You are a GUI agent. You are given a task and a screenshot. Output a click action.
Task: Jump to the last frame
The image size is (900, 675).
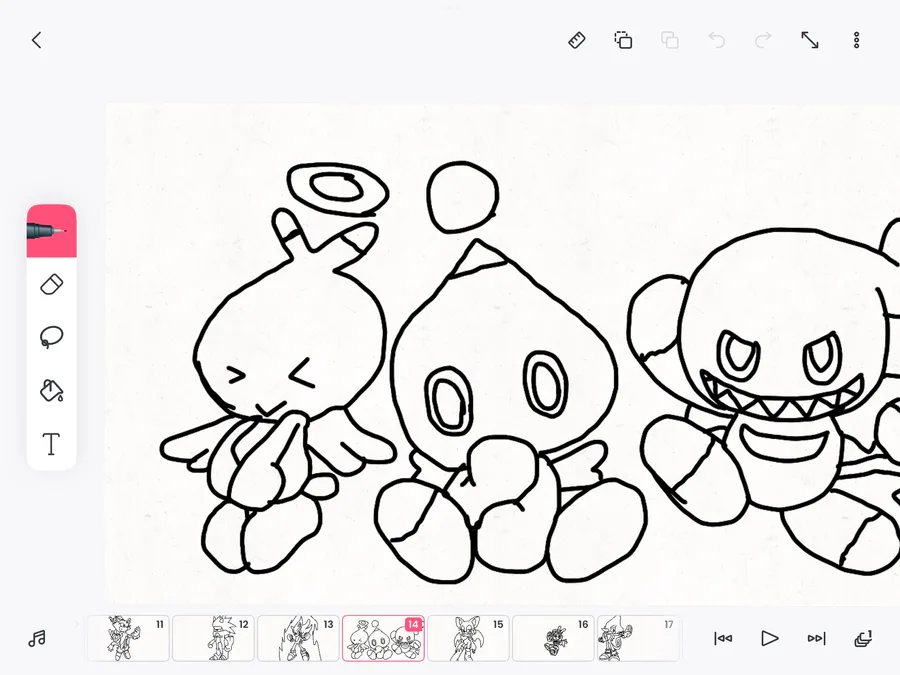[x=816, y=638]
